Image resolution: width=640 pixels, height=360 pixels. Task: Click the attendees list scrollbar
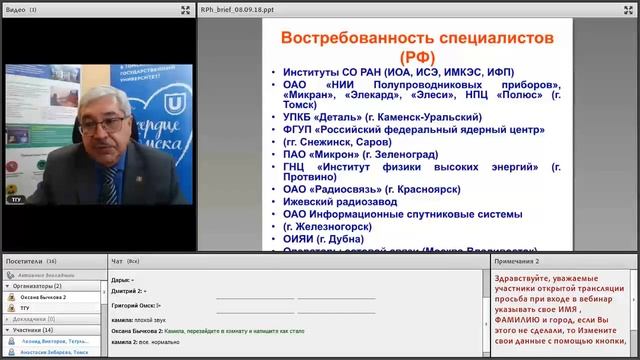(x=104, y=318)
